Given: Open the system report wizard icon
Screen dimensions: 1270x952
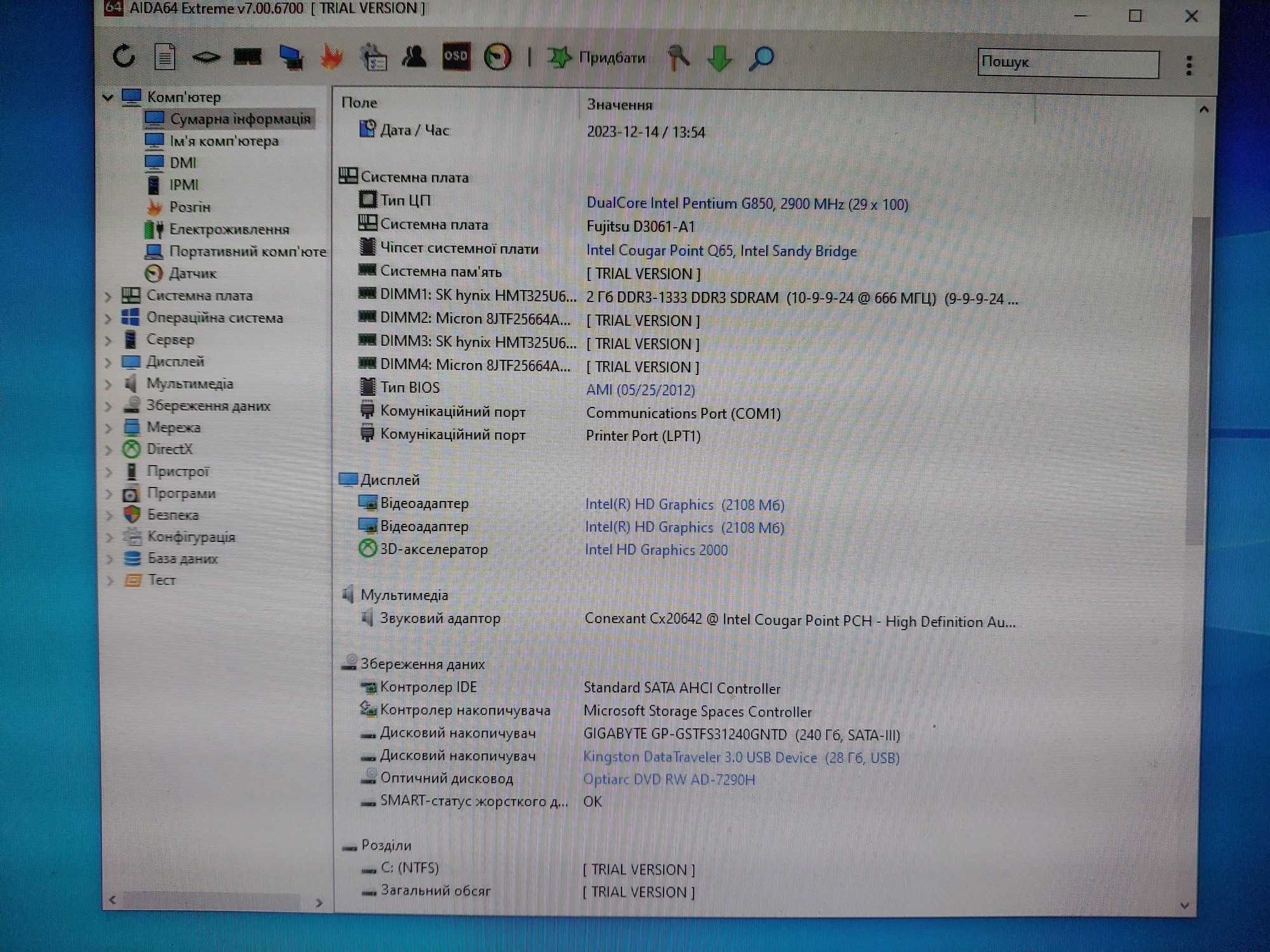Looking at the screenshot, I should (x=373, y=57).
